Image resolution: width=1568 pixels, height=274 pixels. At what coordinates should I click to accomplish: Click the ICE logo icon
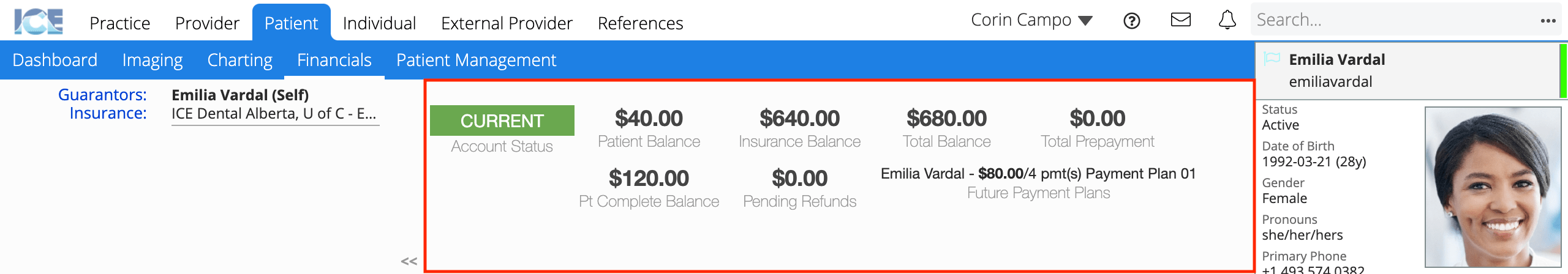pyautogui.click(x=39, y=21)
